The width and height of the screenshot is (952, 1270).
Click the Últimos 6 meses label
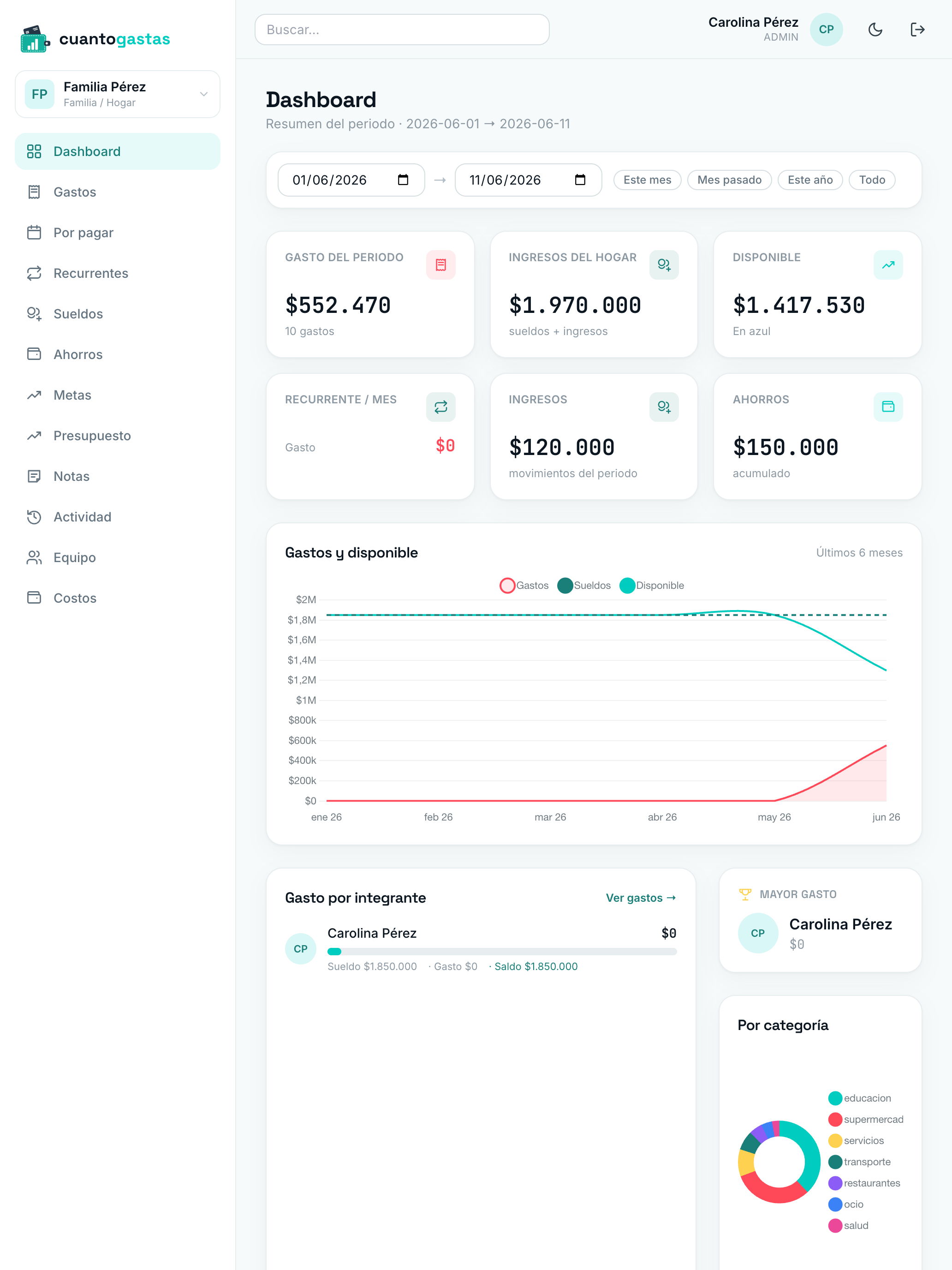[x=859, y=552]
